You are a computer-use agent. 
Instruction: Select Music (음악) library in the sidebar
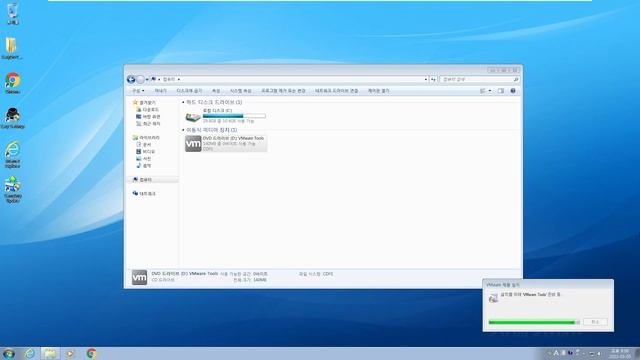(144, 165)
